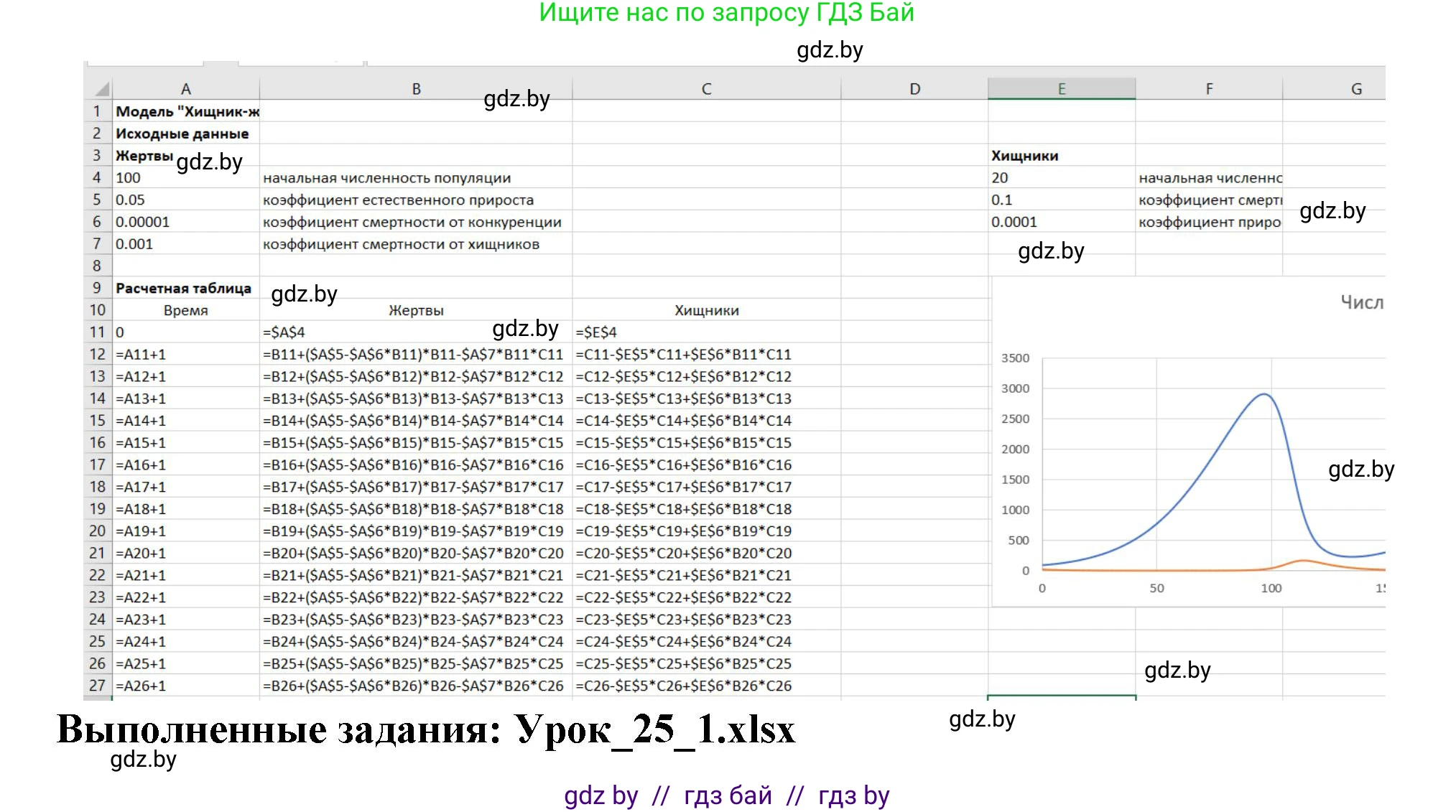The width and height of the screenshot is (1456, 812).
Task: Click the Жертвы column heading cell
Action: [416, 310]
